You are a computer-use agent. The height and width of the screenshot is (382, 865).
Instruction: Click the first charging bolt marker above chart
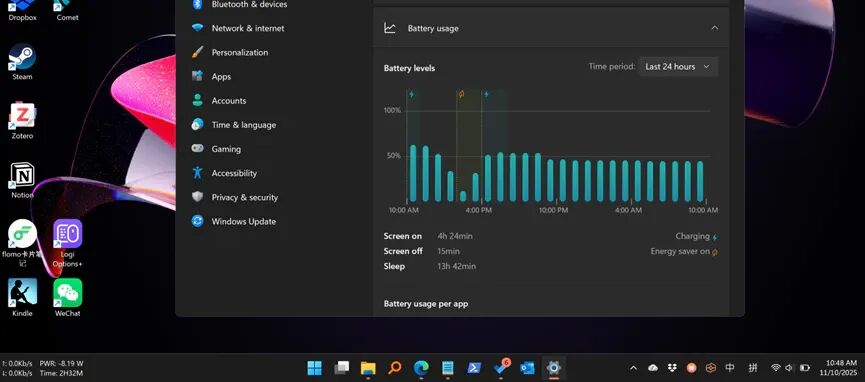click(x=412, y=94)
